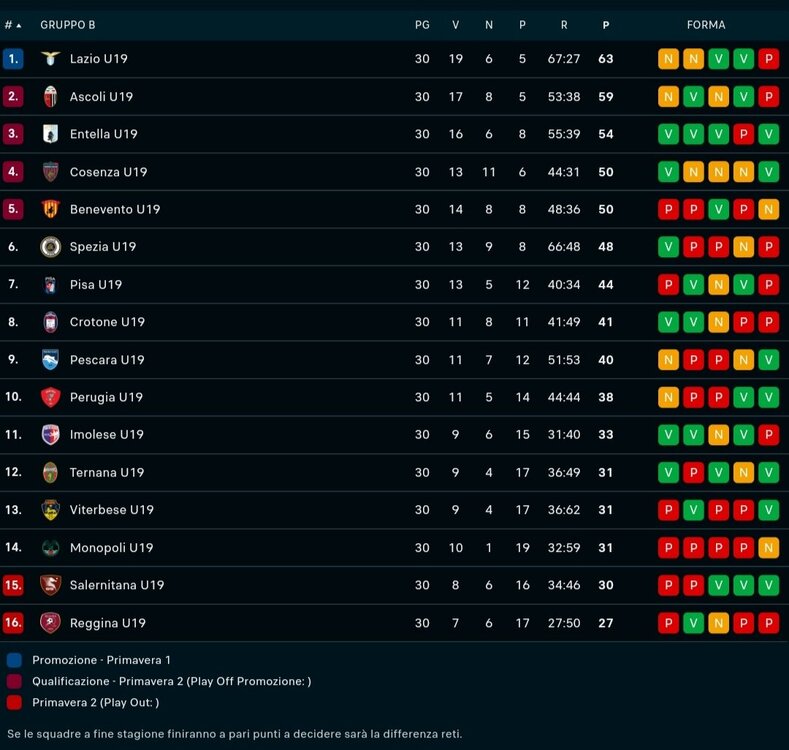Click the blue Promozione Primavera 1 swatch
This screenshot has width=789, height=750.
(x=14, y=660)
